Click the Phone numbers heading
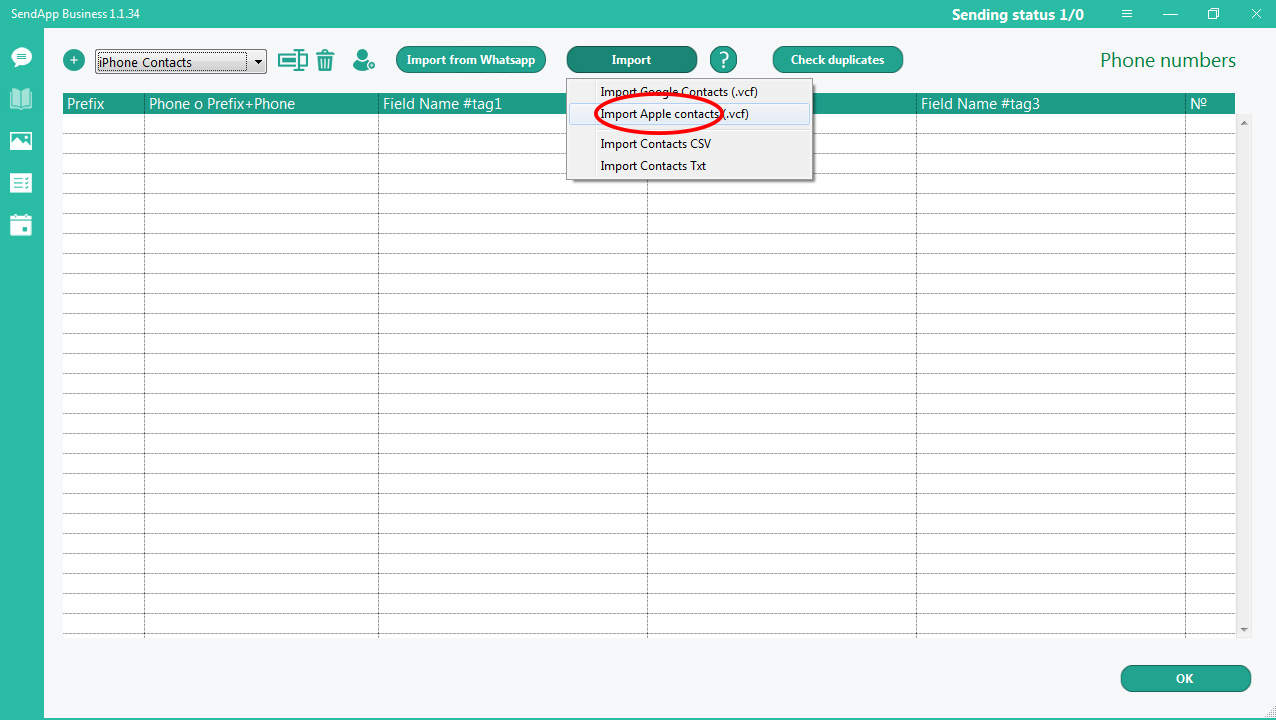Image resolution: width=1276 pixels, height=720 pixels. point(1168,60)
